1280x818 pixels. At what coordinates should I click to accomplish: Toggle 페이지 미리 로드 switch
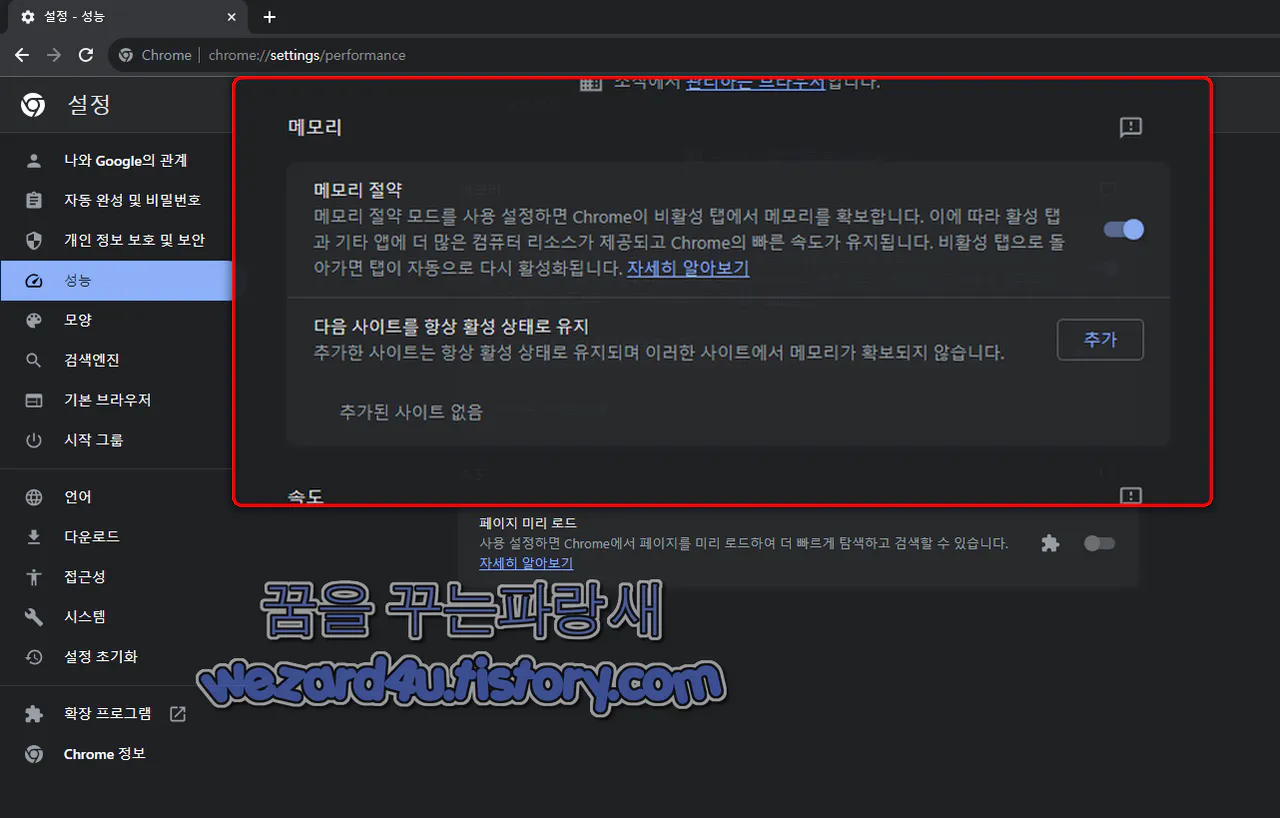pos(1099,544)
